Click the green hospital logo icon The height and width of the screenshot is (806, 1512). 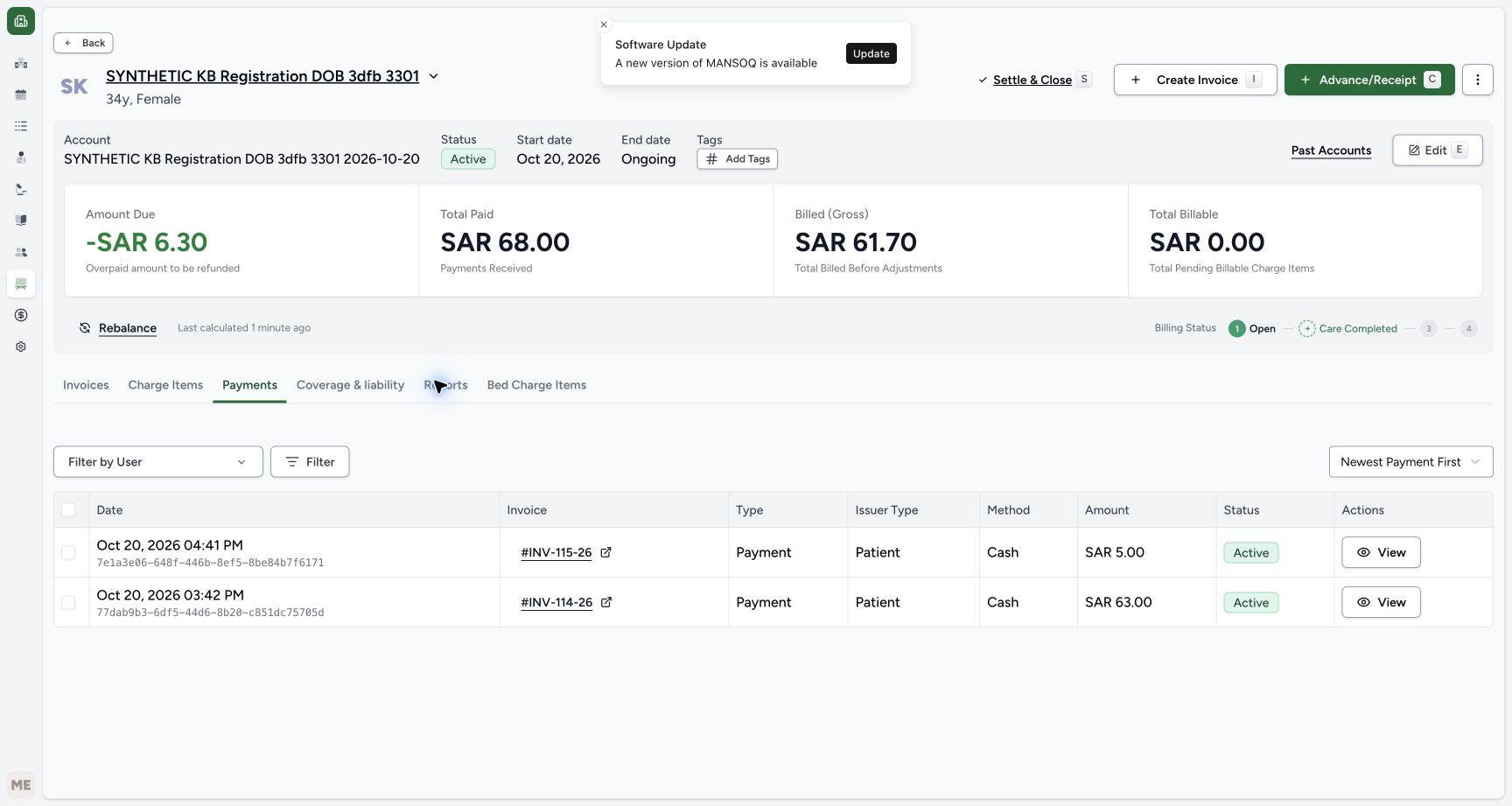(x=21, y=21)
